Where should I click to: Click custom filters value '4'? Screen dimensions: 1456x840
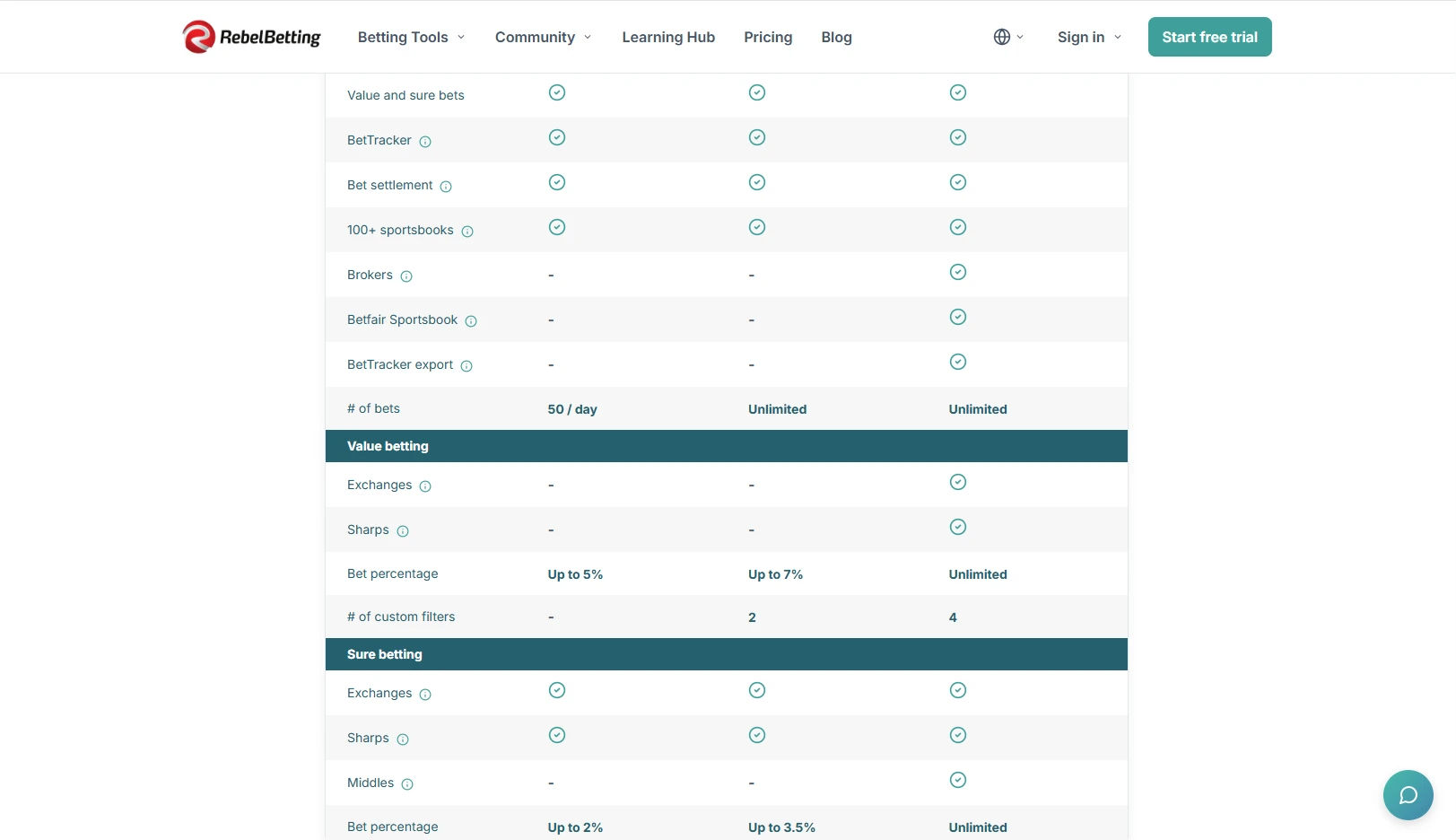point(953,617)
